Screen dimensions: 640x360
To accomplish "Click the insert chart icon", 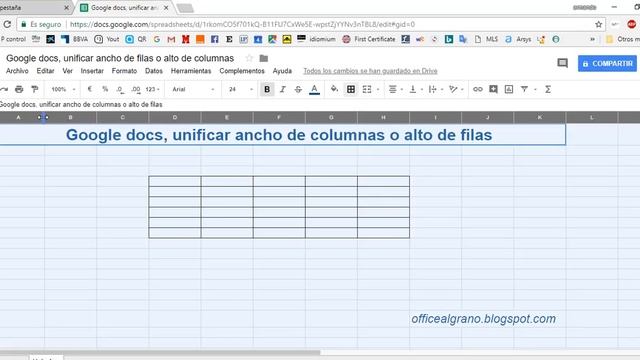I will (x=509, y=89).
